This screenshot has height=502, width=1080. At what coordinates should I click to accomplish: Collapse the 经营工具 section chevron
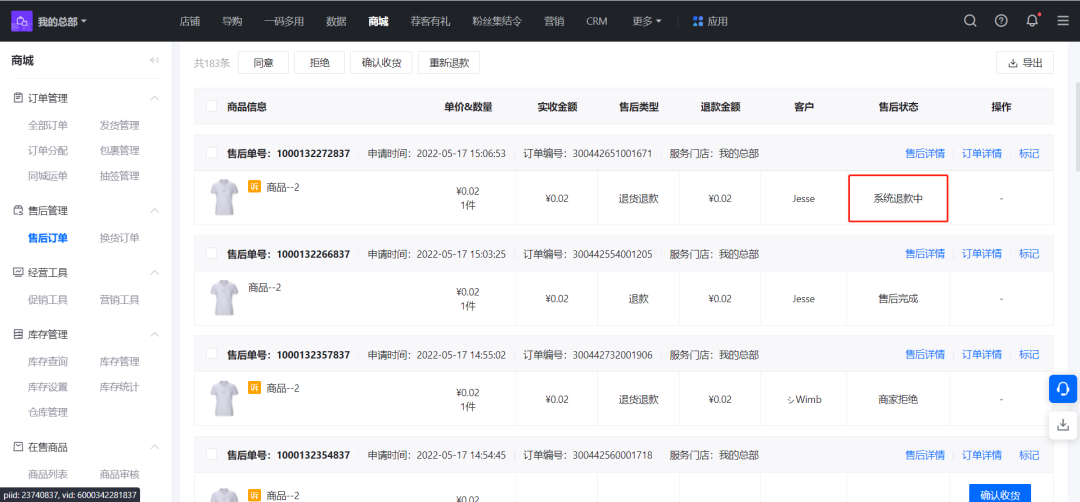(x=155, y=272)
